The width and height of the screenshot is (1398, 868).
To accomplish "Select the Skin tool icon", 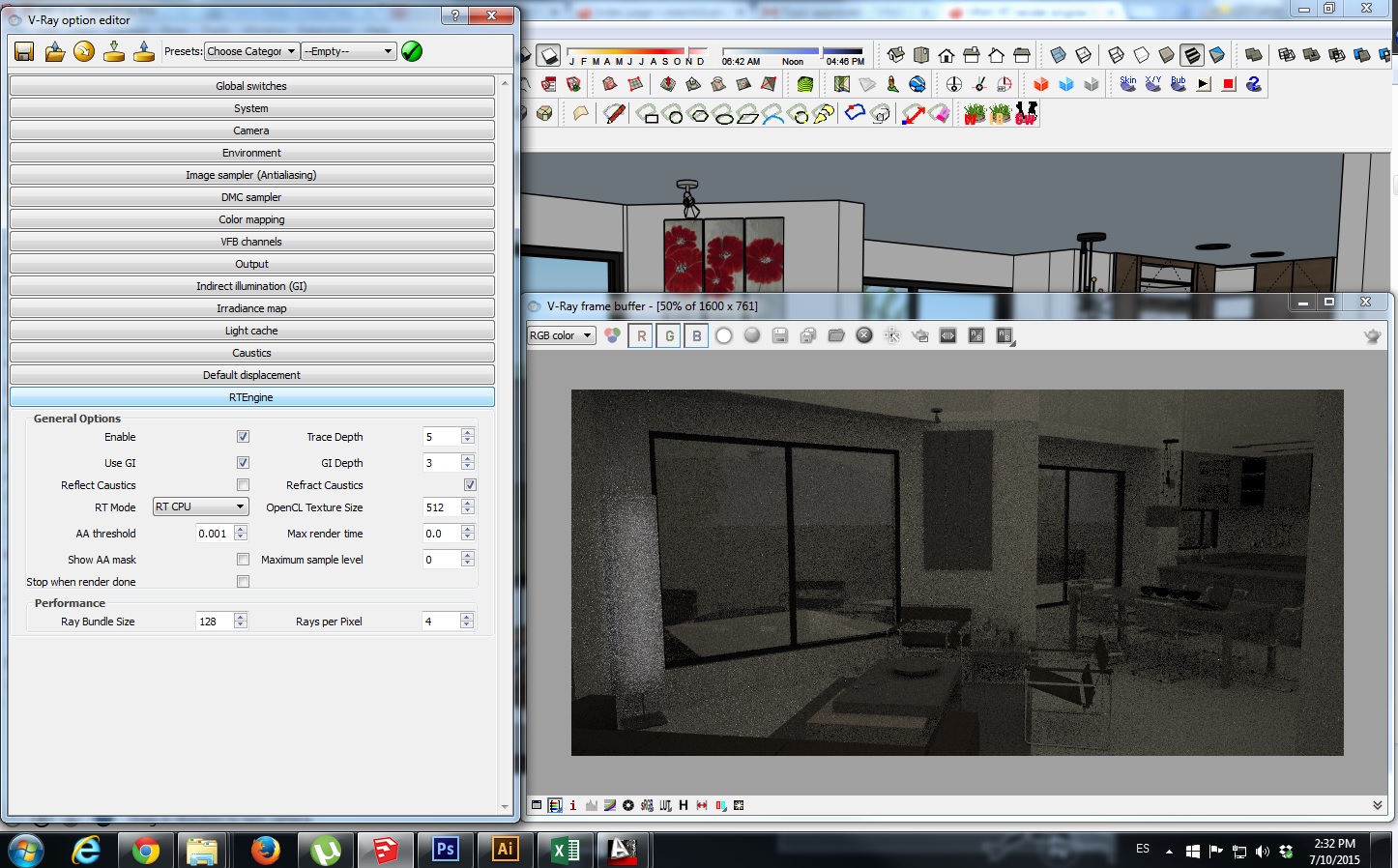I will click(x=1128, y=84).
